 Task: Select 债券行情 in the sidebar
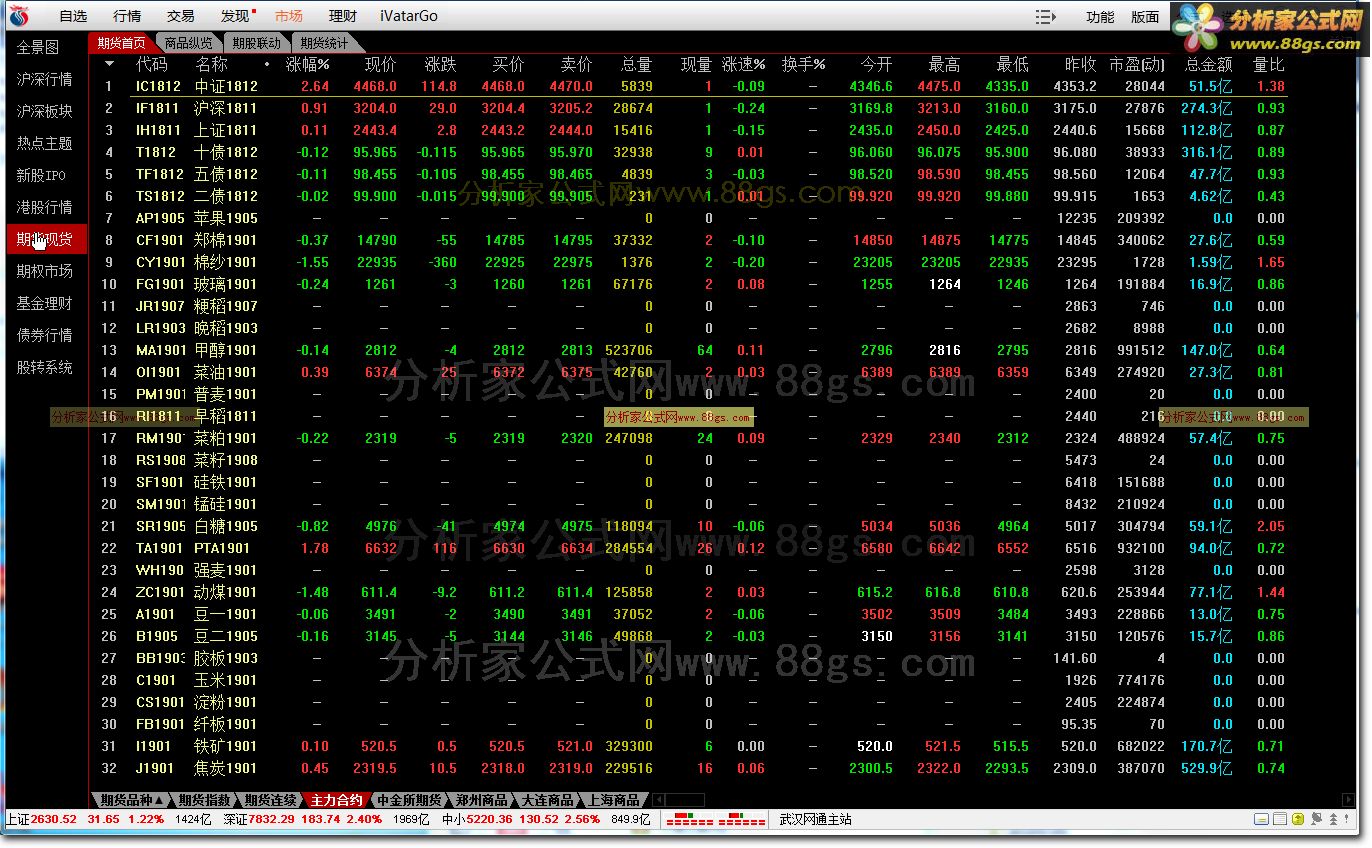tap(45, 335)
